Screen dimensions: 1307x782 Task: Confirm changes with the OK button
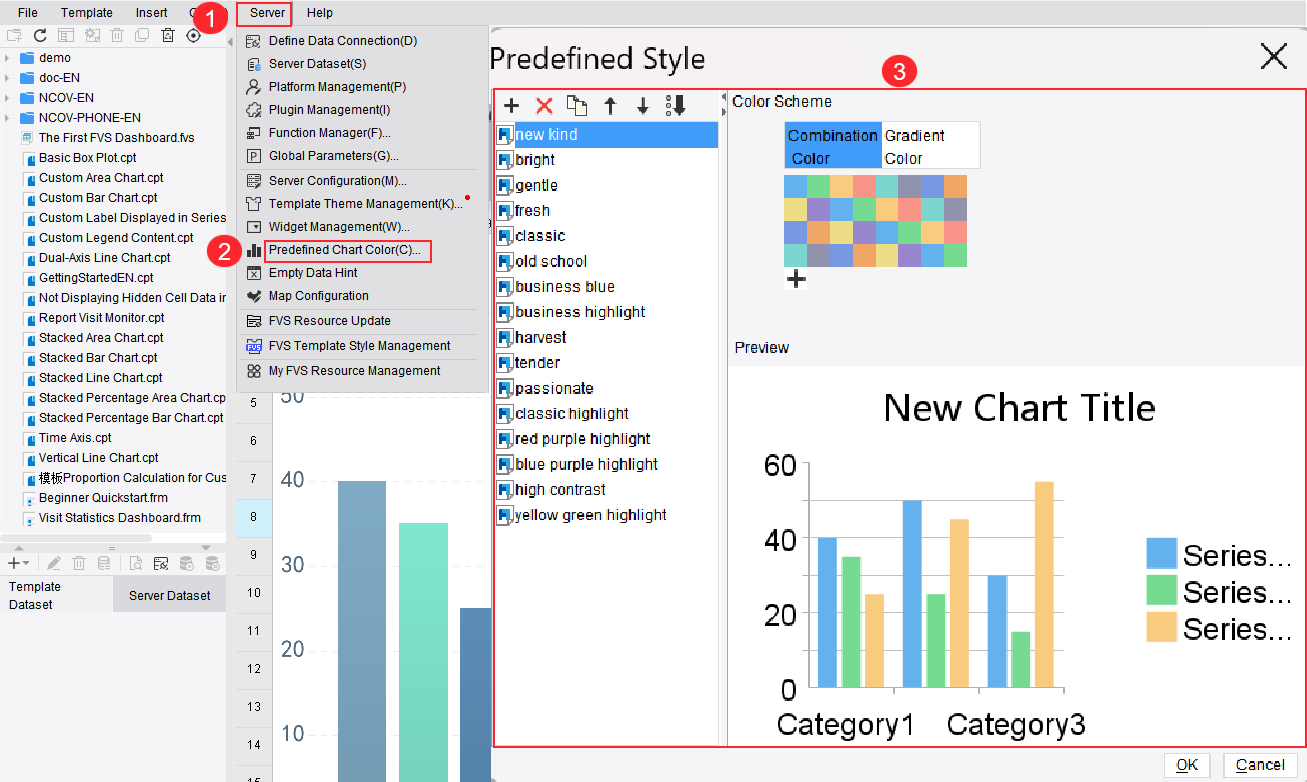(1187, 764)
